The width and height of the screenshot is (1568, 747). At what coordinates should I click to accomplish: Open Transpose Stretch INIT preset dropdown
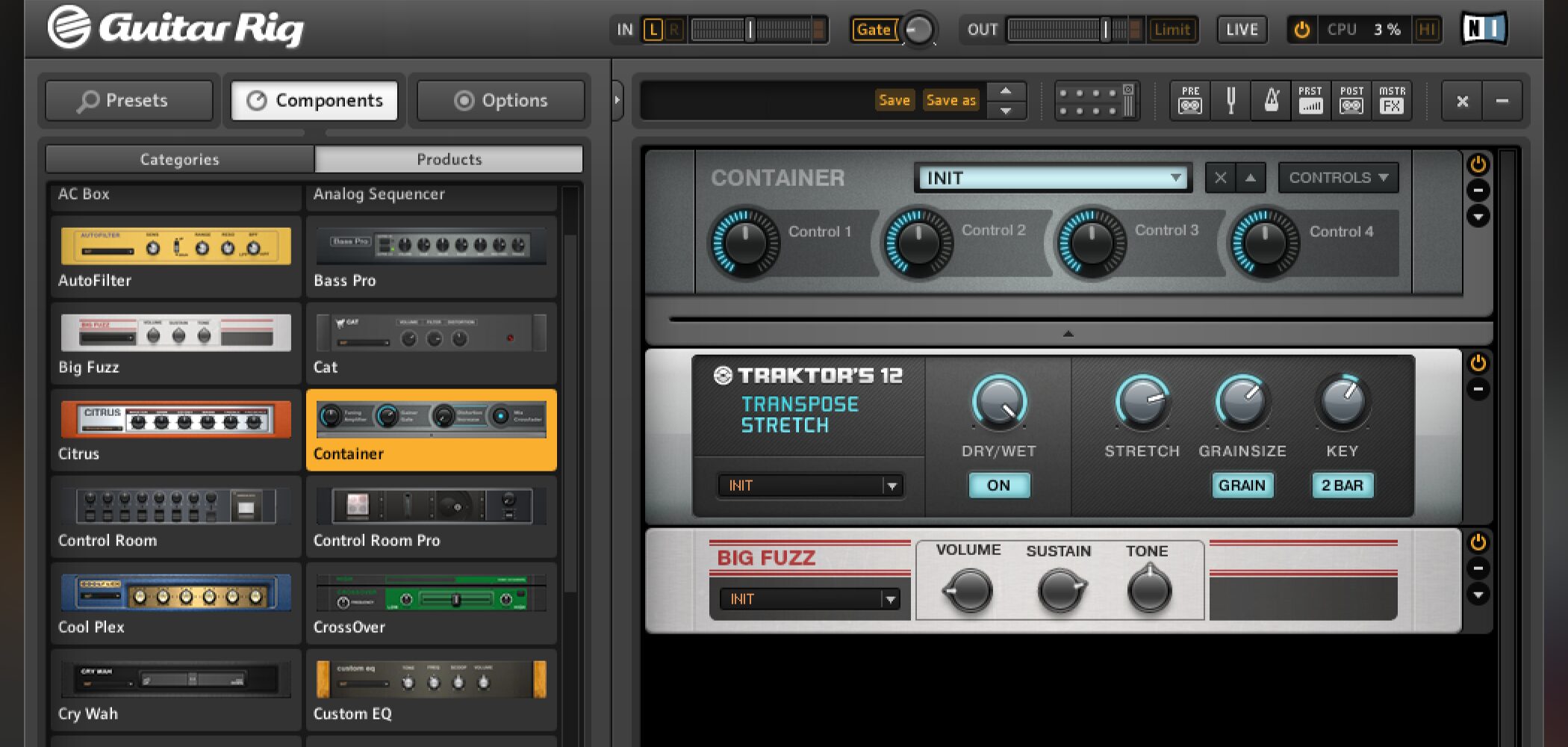coord(810,486)
